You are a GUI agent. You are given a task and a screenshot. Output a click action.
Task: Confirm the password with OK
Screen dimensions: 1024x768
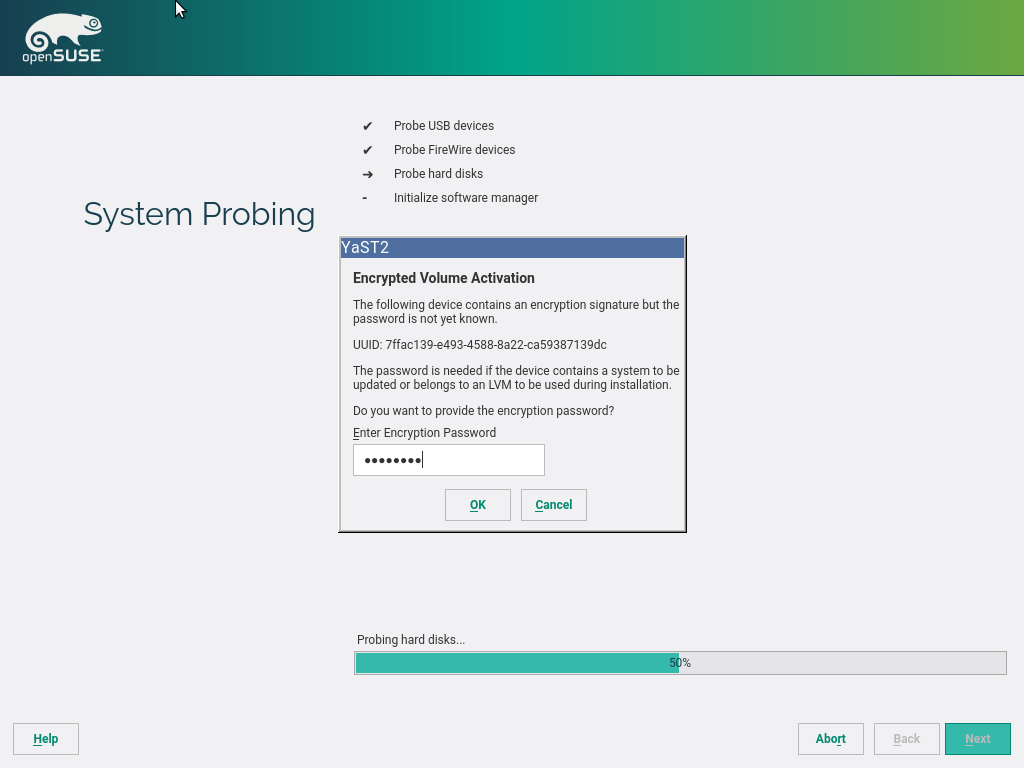coord(477,505)
